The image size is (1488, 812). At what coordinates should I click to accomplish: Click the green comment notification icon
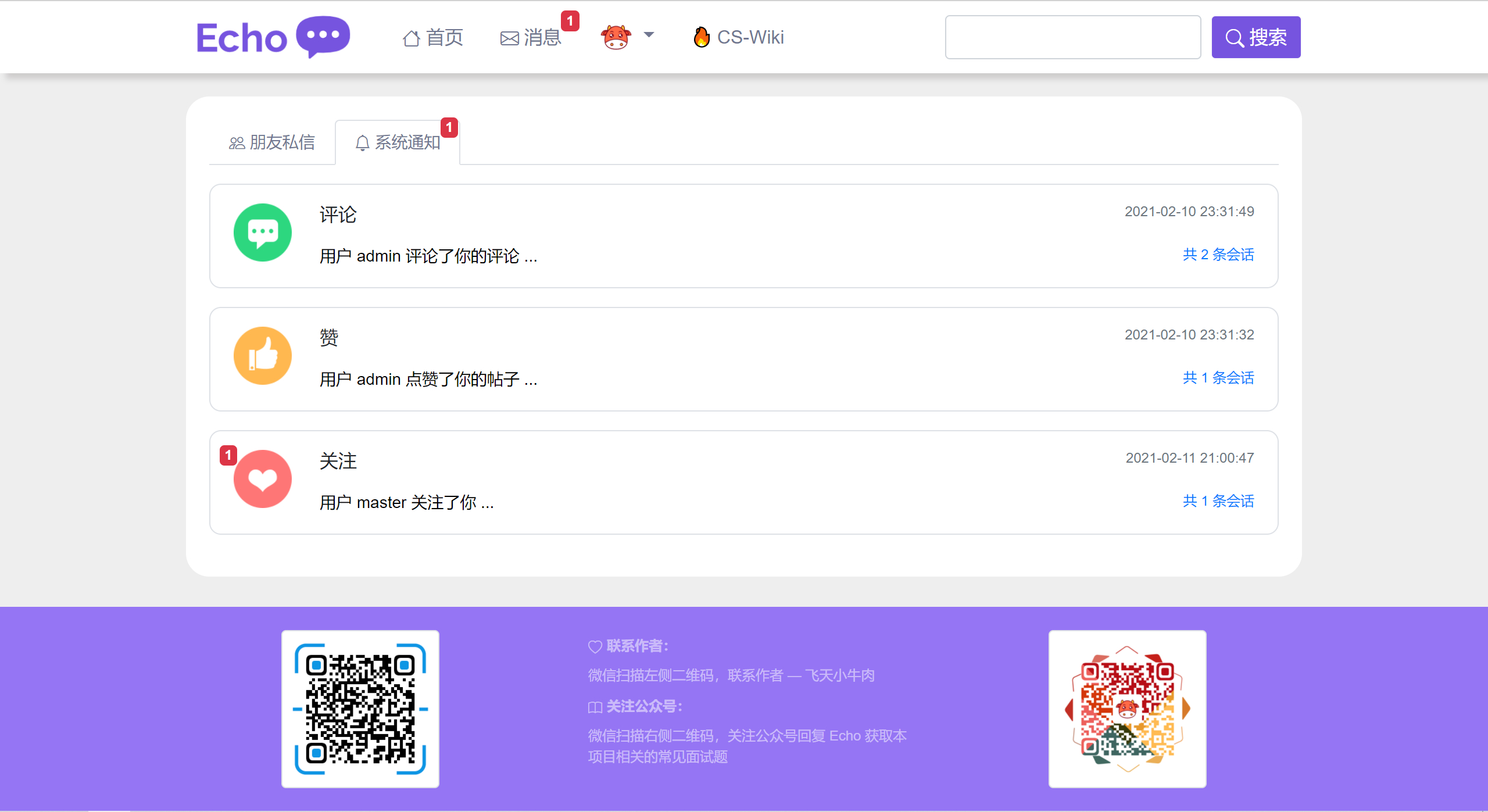coord(263,232)
